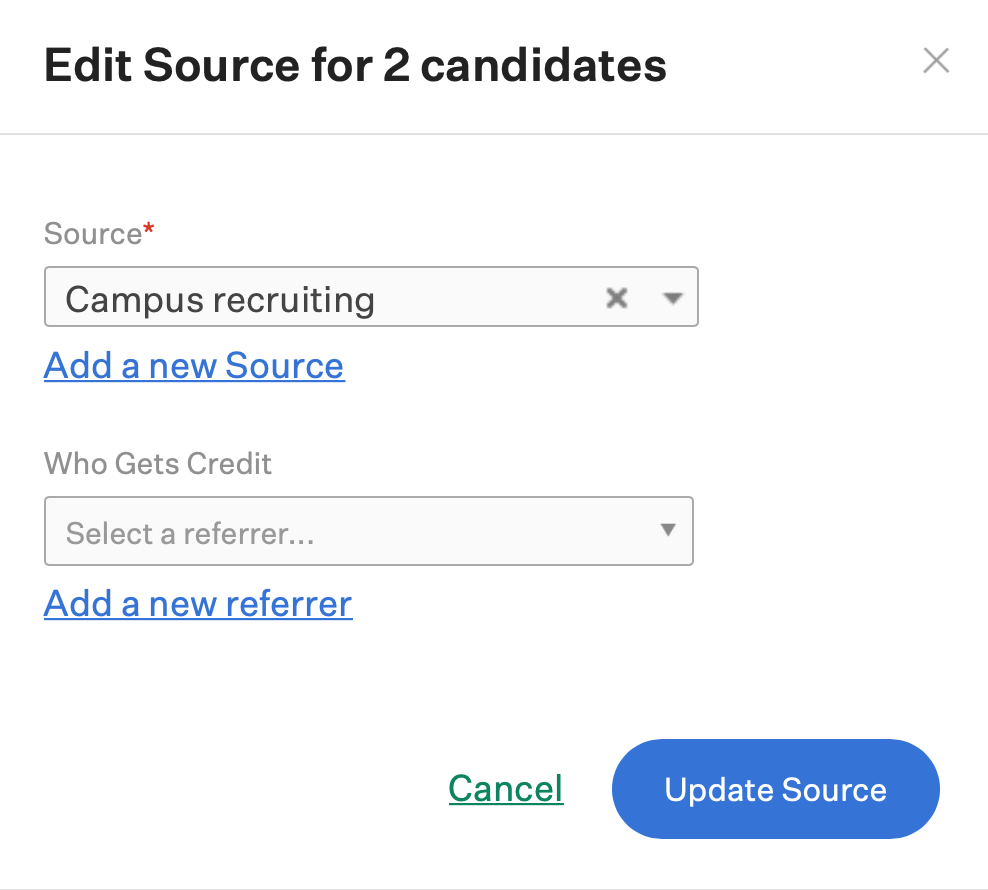
Task: Focus the Select a referrer placeholder text
Action: coord(190,534)
